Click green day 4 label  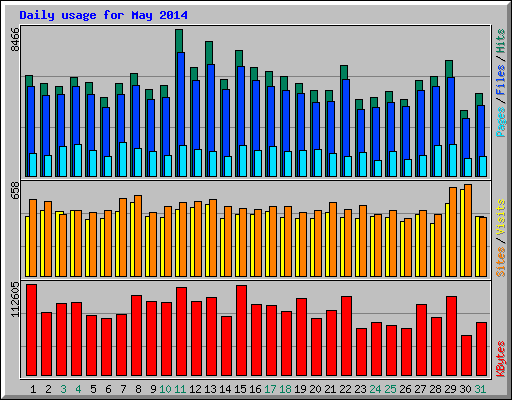pos(78,389)
